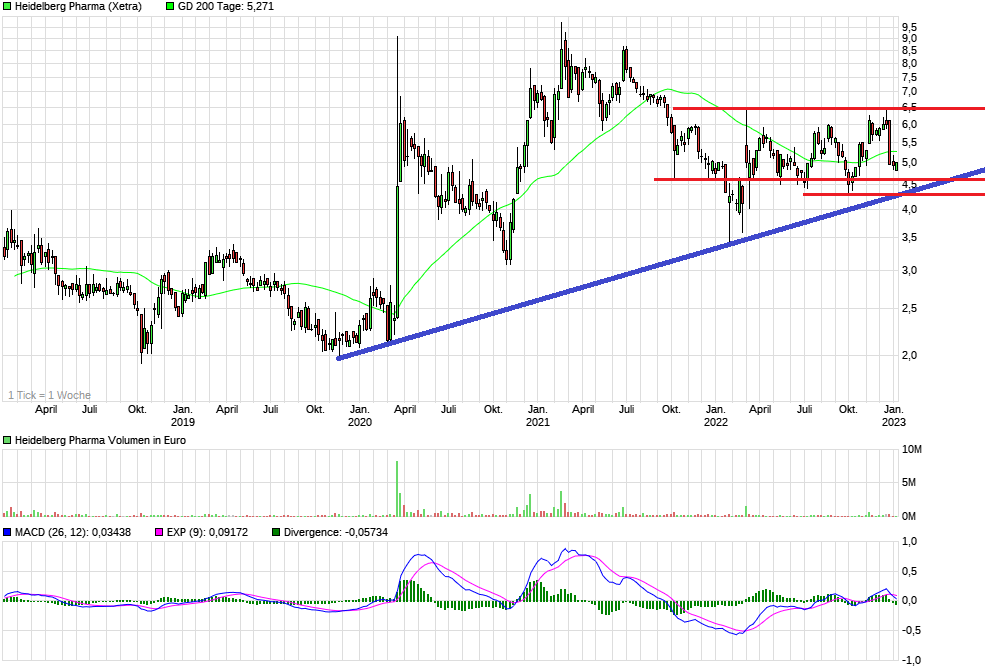Click the blue rising trend line near 2021
This screenshot has width=985, height=670.
(x=538, y=301)
